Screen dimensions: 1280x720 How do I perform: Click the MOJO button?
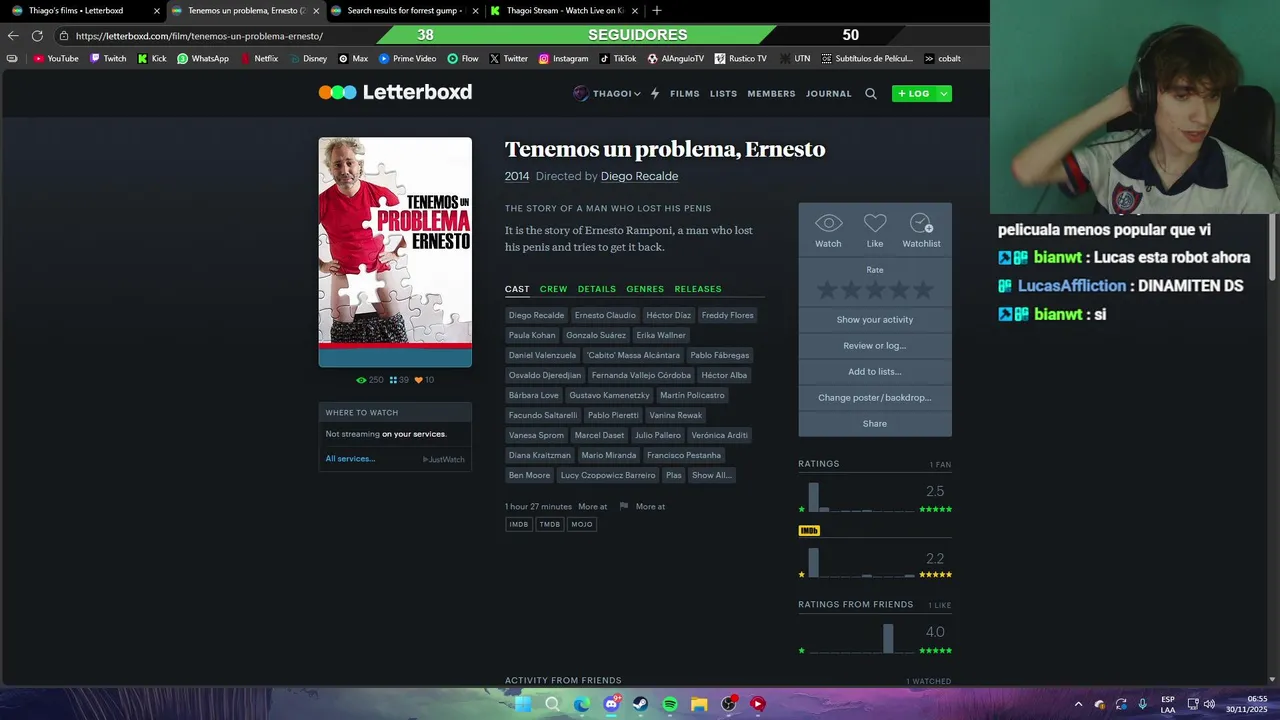582,524
